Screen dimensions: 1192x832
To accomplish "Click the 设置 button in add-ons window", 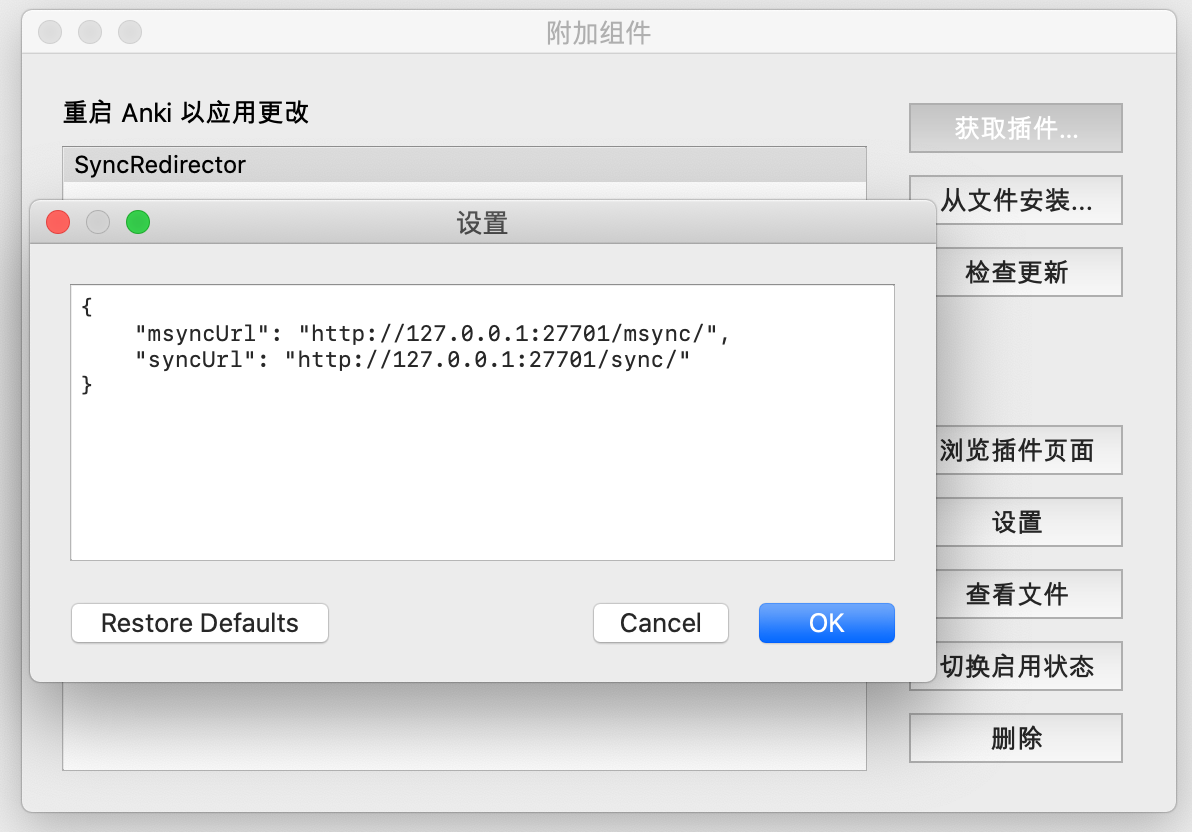I will [1015, 523].
